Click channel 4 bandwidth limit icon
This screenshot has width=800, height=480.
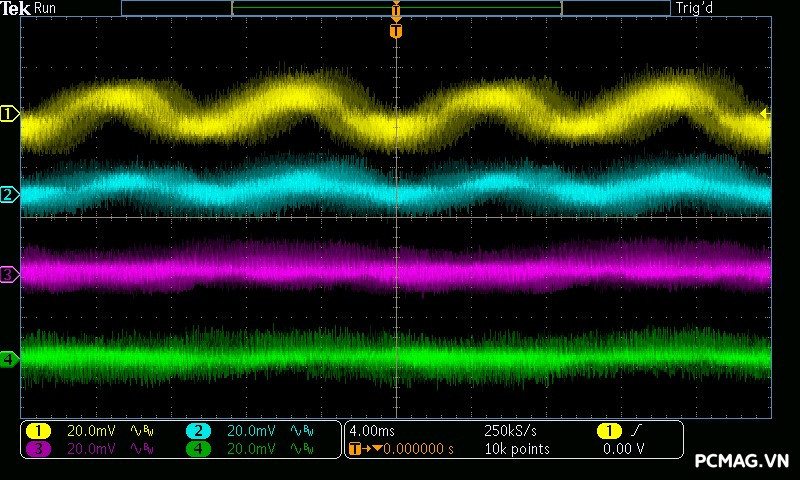point(300,449)
